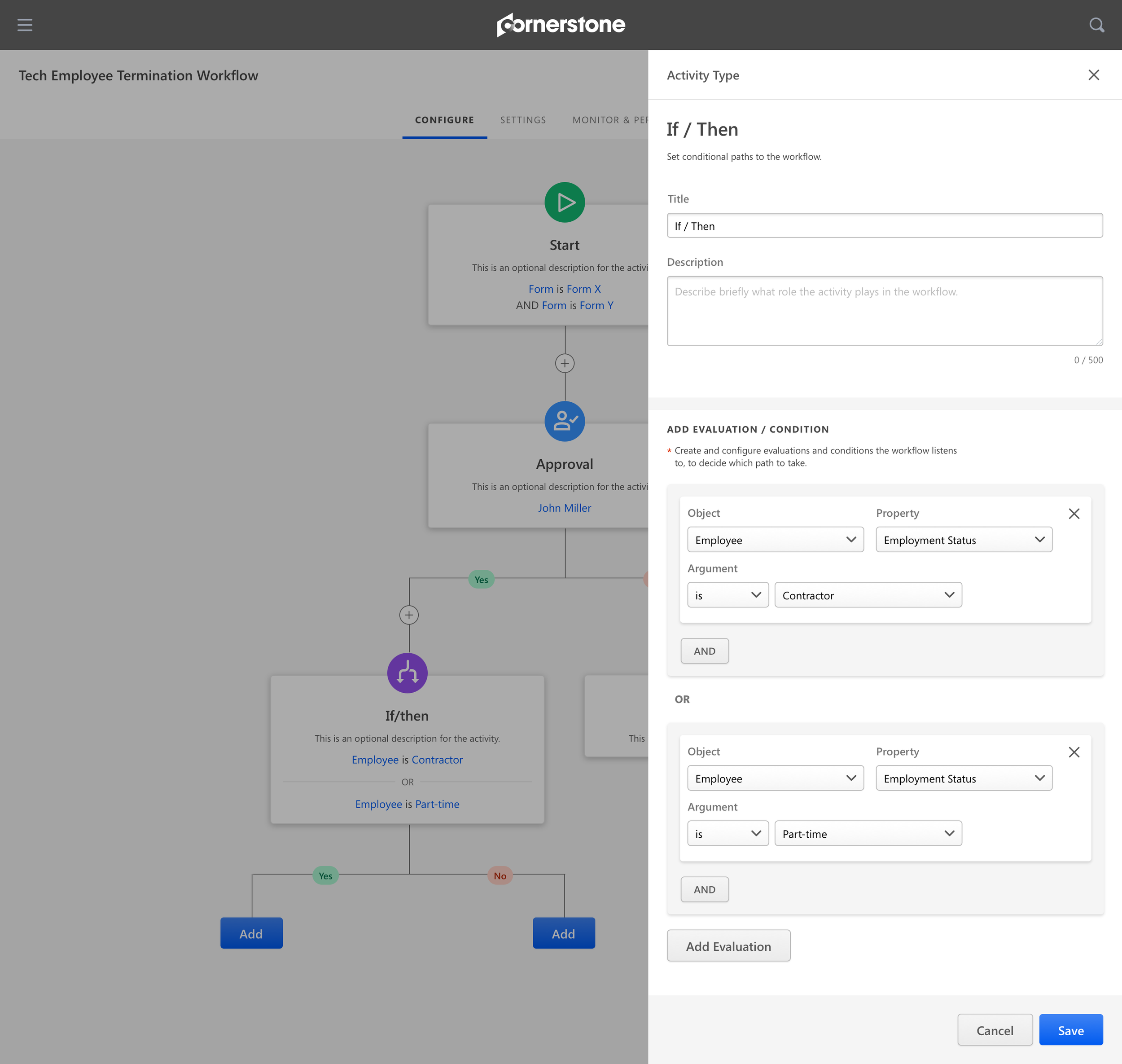The width and height of the screenshot is (1122, 1064).
Task: Remove the Part-time condition with X
Action: (1073, 752)
